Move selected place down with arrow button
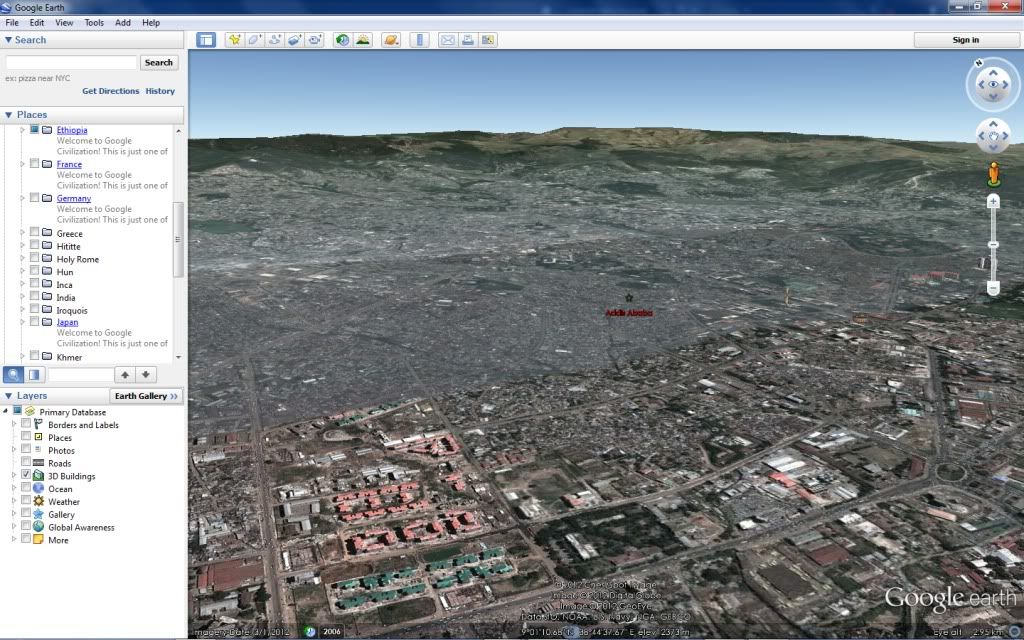1024x640 pixels. point(146,374)
